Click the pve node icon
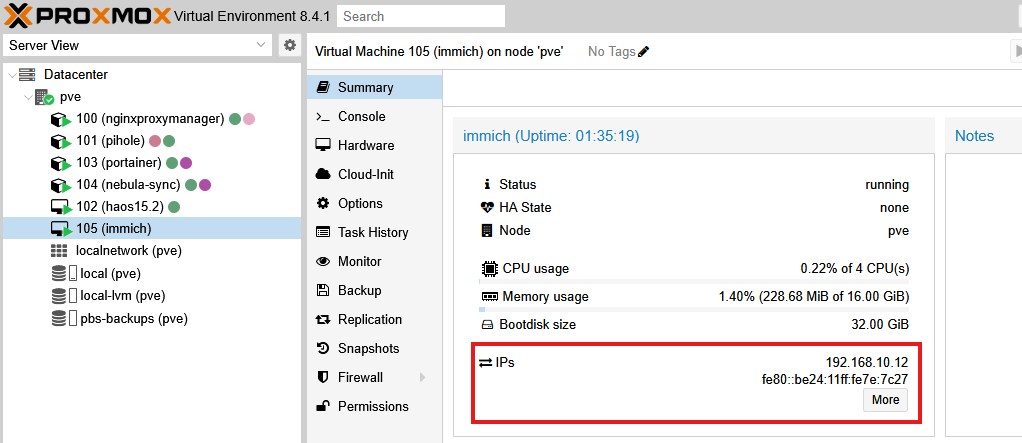The width and height of the screenshot is (1022, 443). [44, 97]
